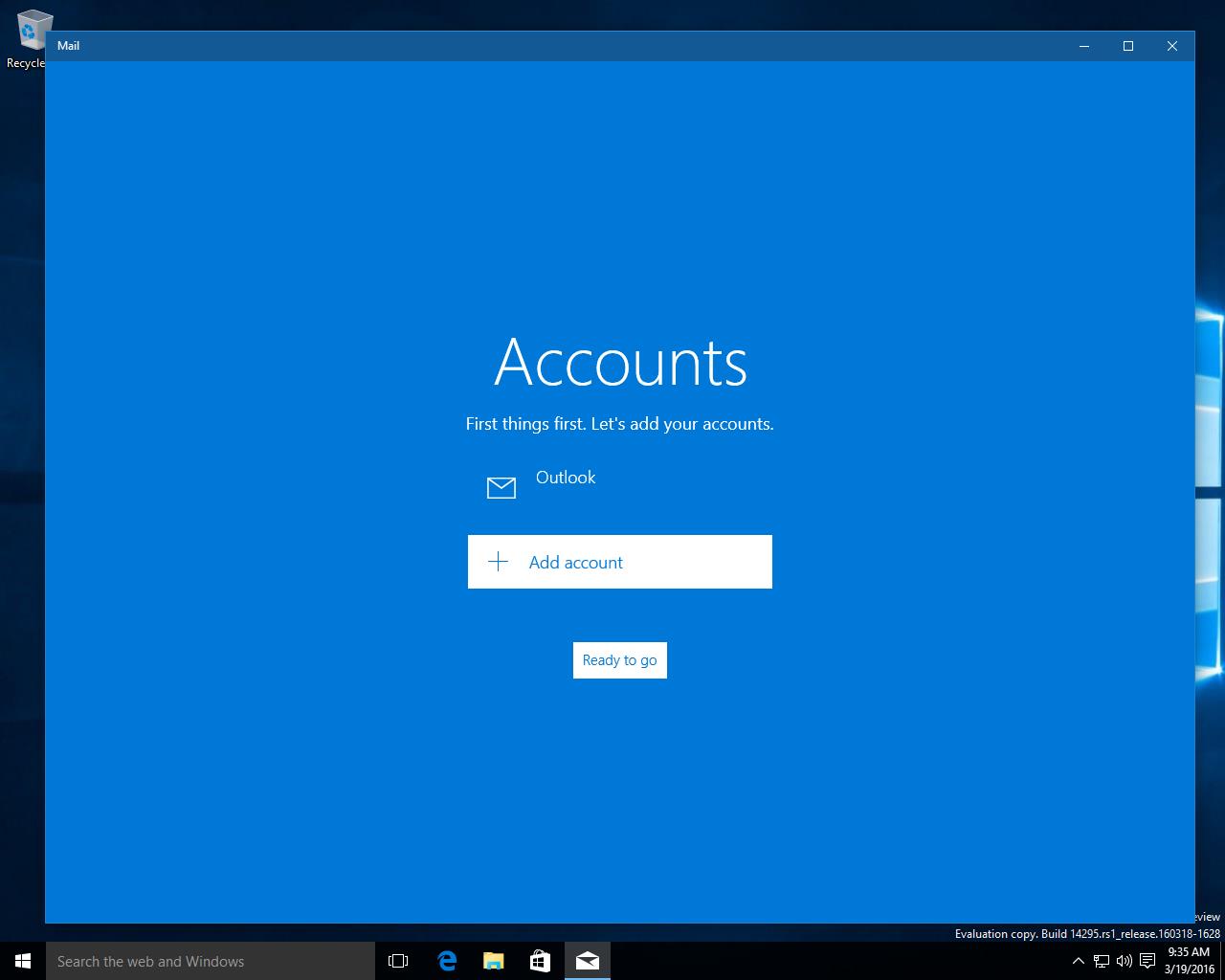Click the Search the web and Windows box
1225x980 pixels.
[x=211, y=961]
